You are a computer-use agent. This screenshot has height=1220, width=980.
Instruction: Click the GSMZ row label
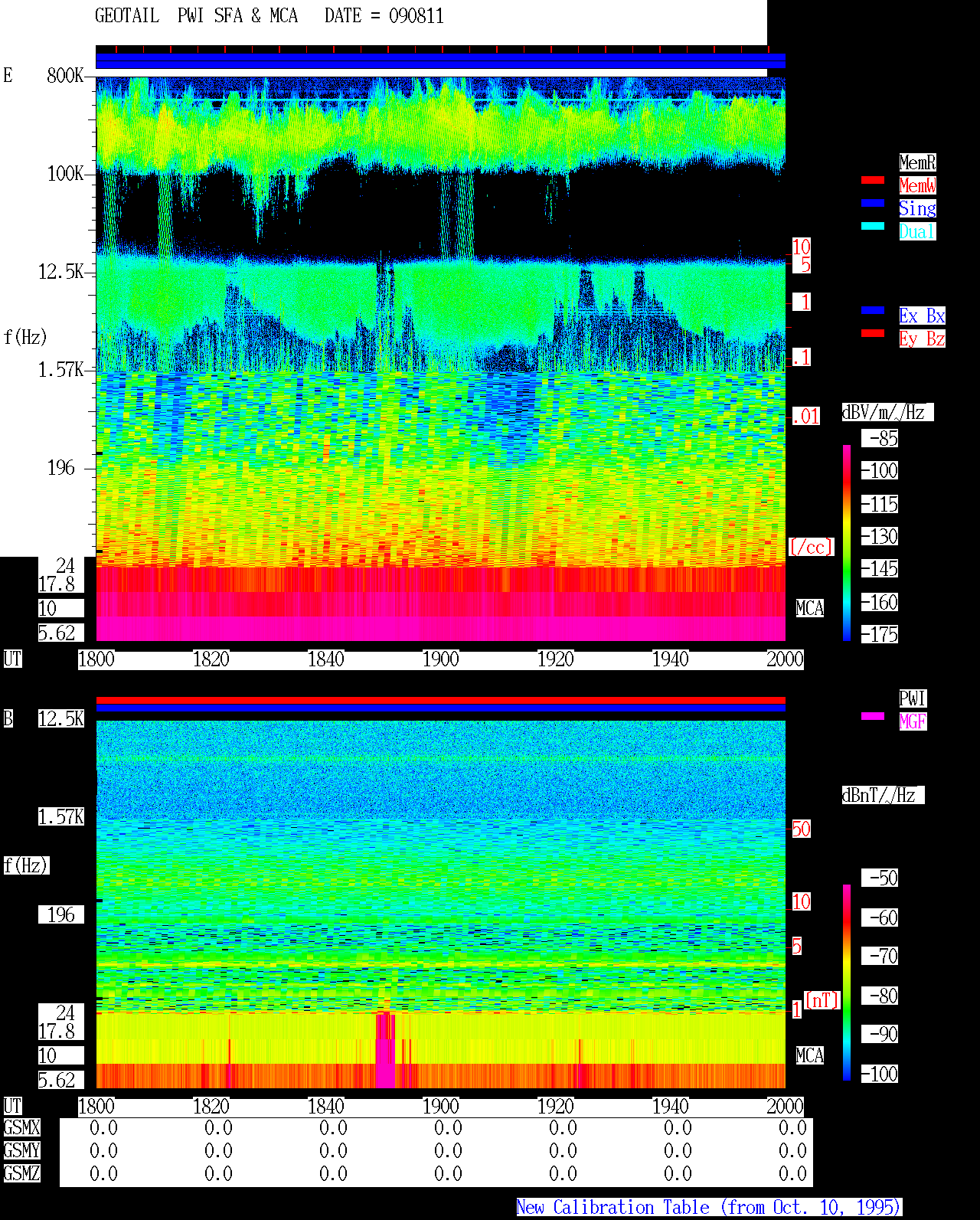click(21, 1173)
